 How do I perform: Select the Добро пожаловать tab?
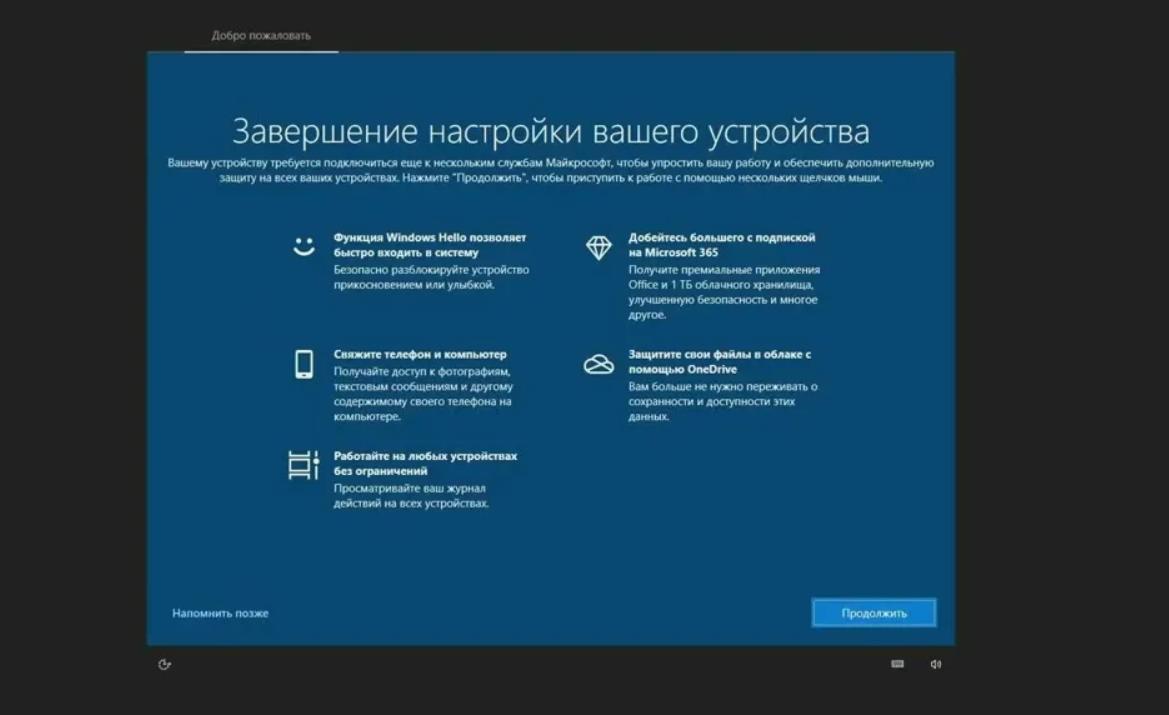(261, 35)
